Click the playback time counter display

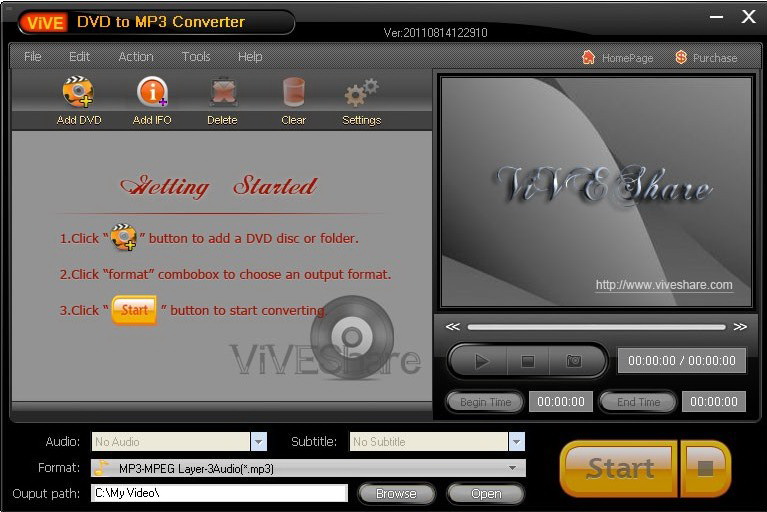(x=682, y=361)
